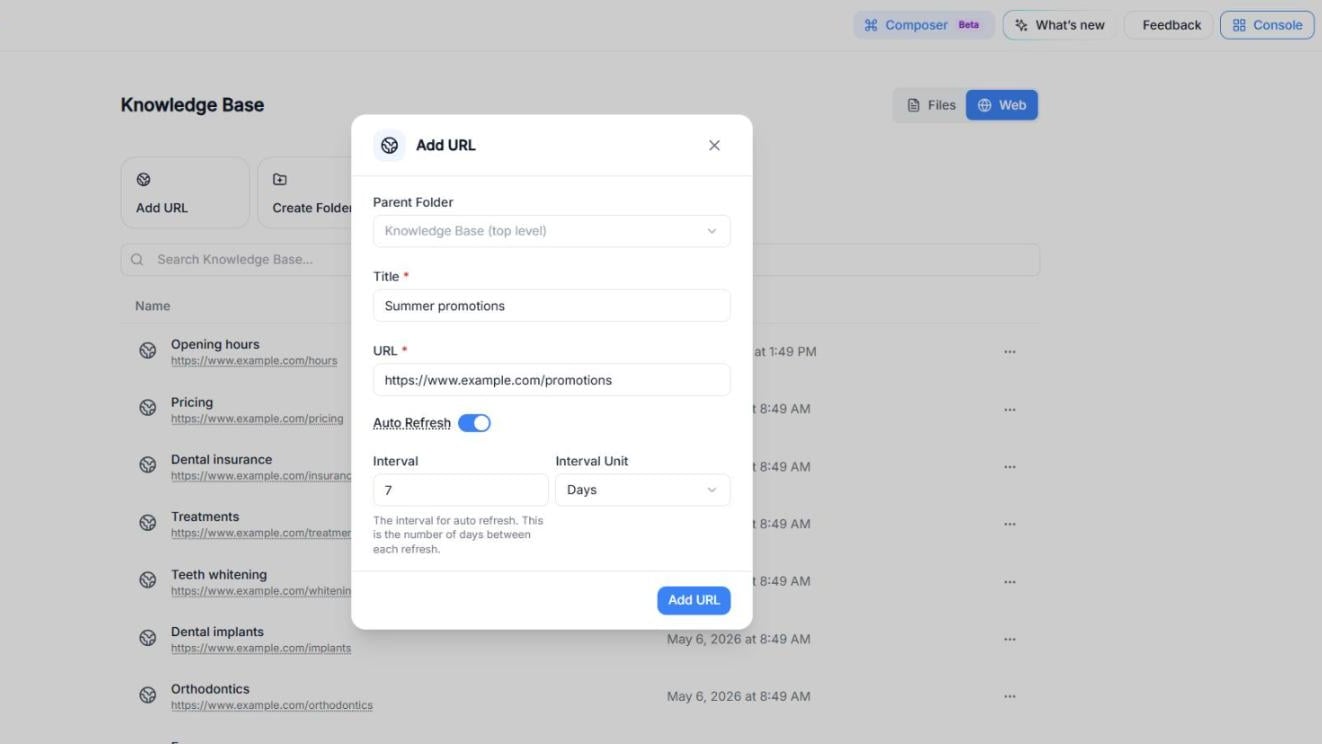Click the web icon beside Pricing
1322x744 pixels.
click(x=148, y=408)
